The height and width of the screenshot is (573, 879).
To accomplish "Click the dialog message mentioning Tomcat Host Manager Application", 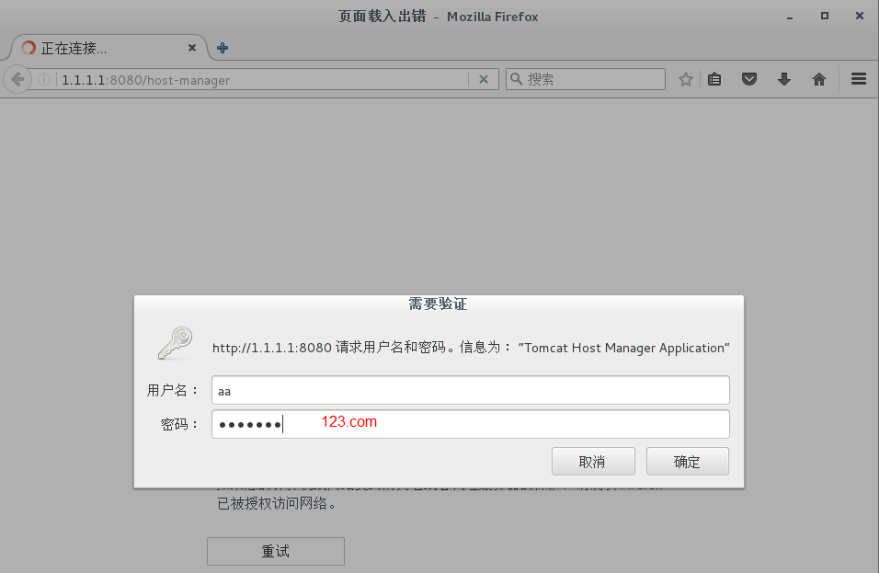I will [x=471, y=348].
